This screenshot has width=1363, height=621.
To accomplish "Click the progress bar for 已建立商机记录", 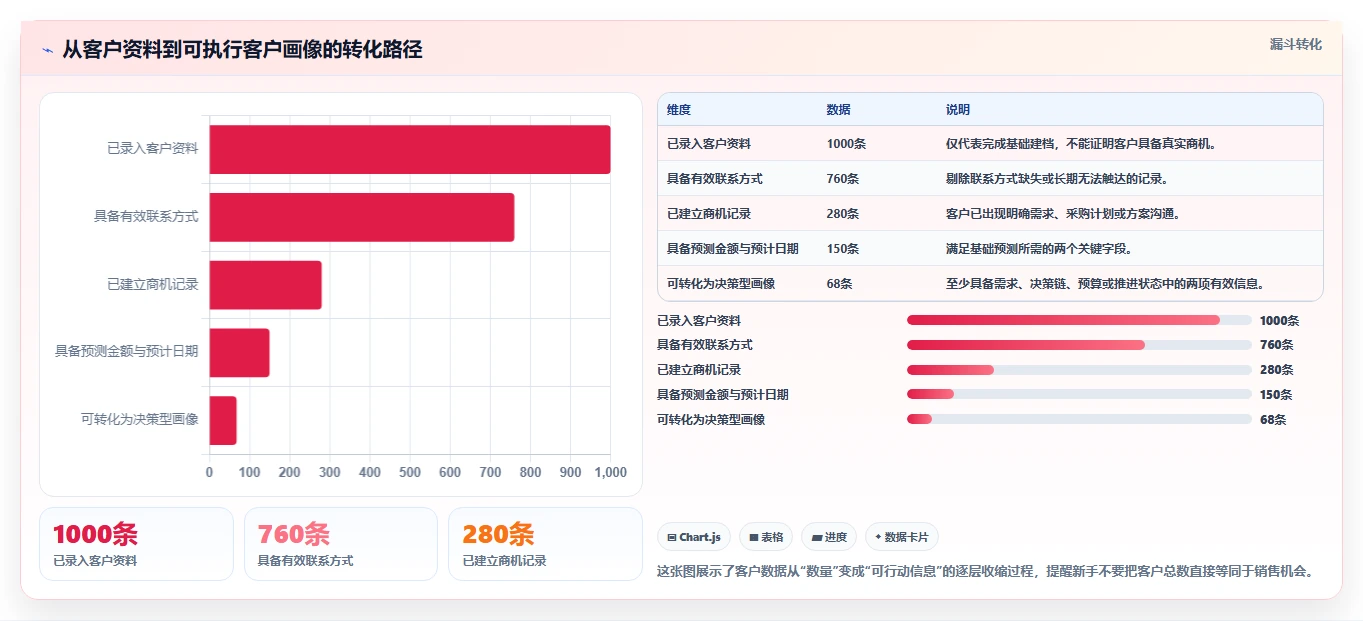I will click(x=1079, y=370).
